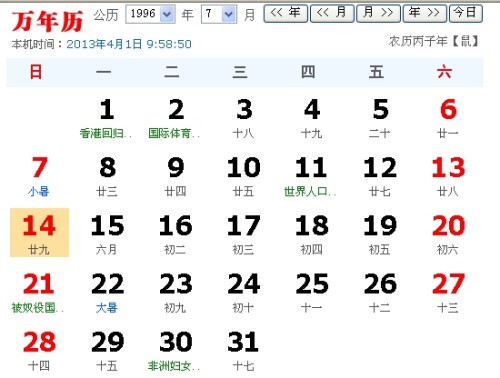Select date 11 with 世界人口 note

311,177
